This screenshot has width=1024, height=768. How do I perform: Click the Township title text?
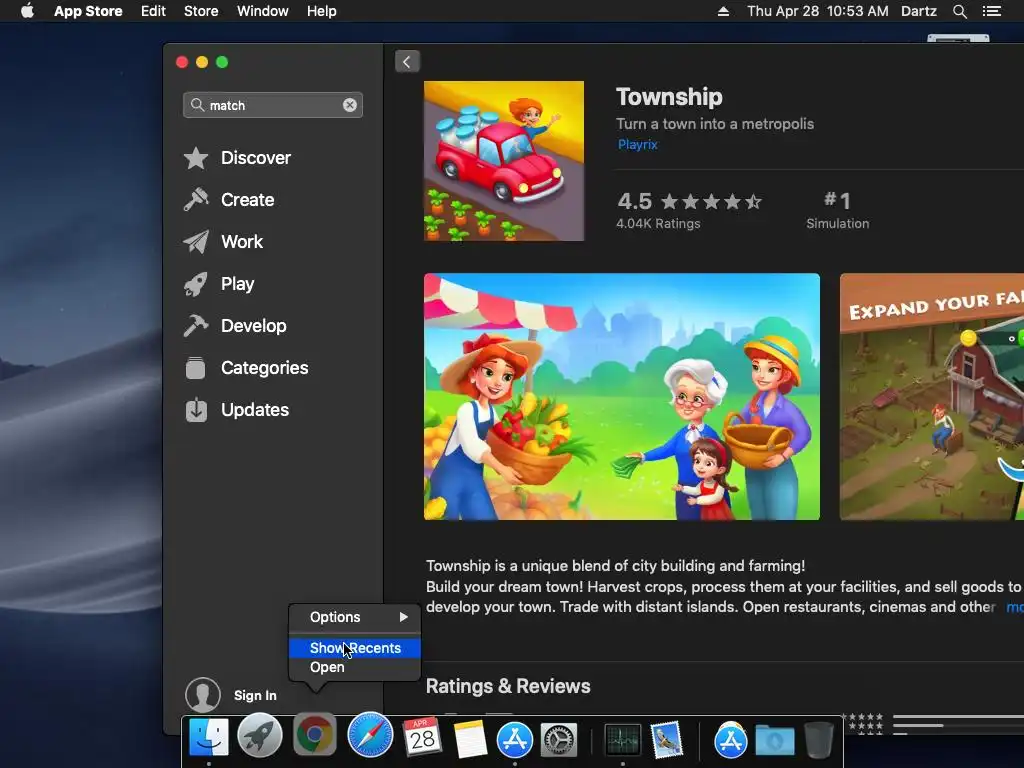click(669, 97)
